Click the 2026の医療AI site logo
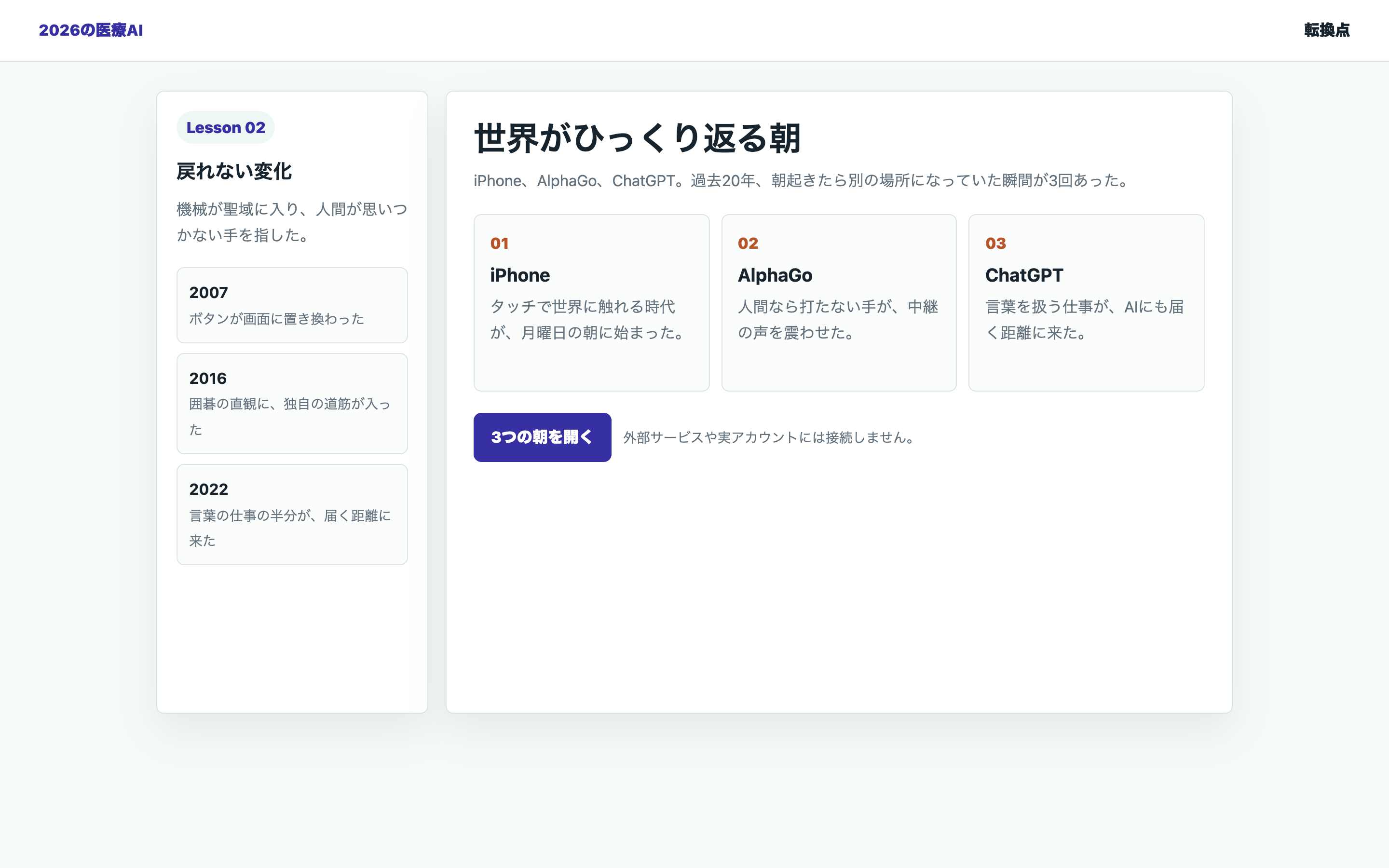The height and width of the screenshot is (868, 1389). (91, 30)
